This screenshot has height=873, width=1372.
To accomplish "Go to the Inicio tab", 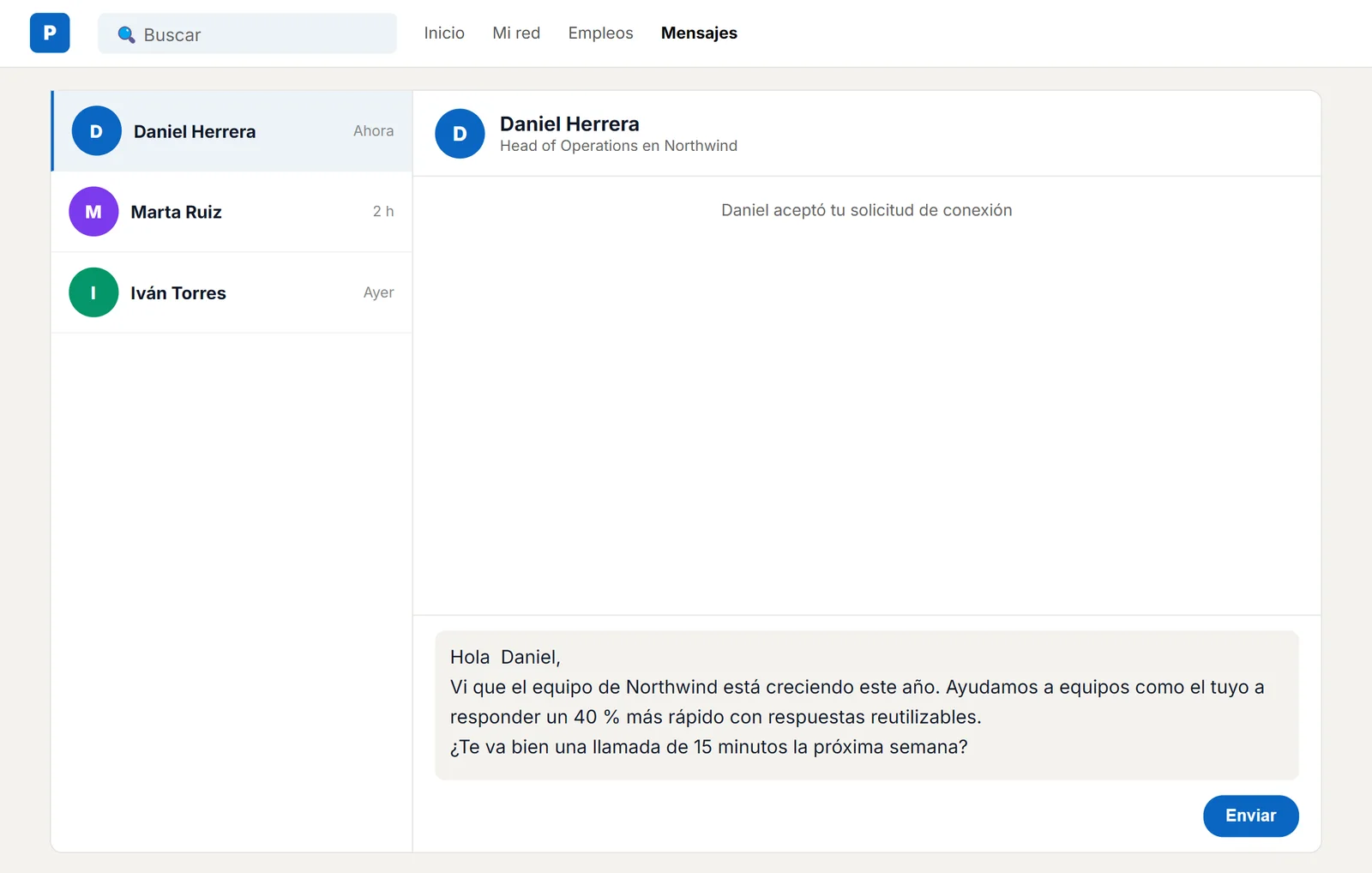I will coord(444,33).
